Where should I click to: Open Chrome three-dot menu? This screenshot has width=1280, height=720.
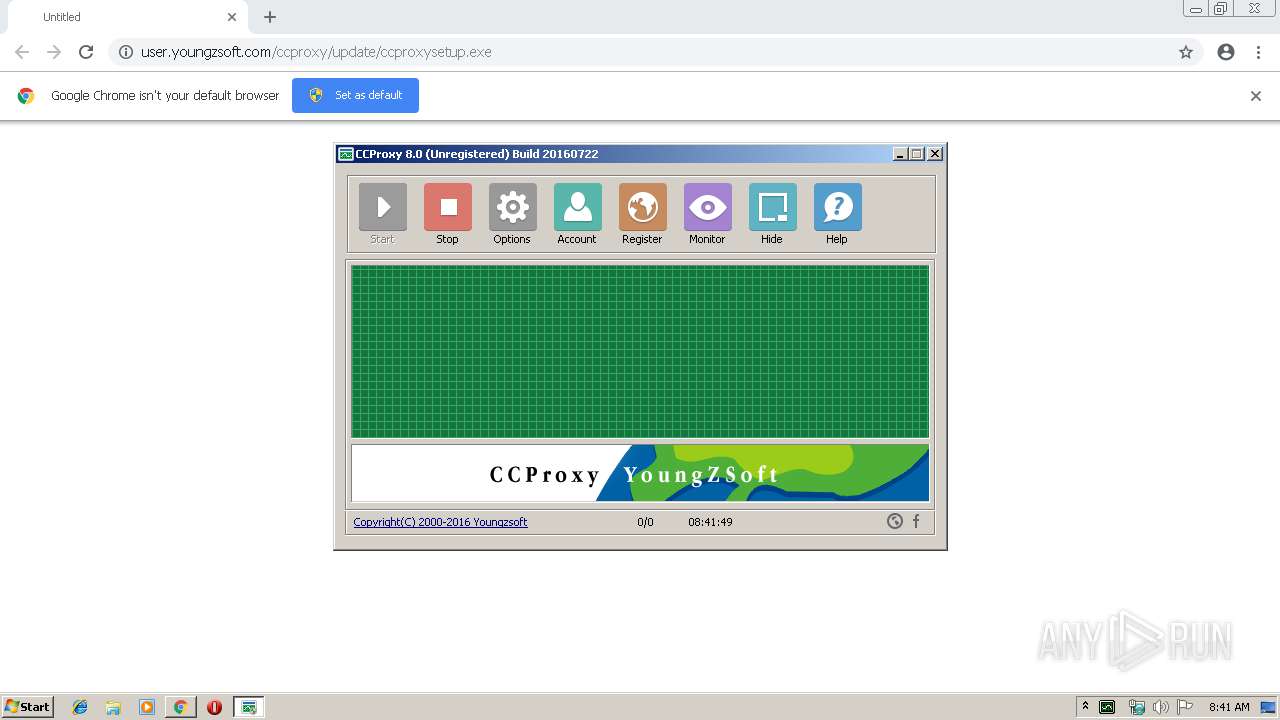pyautogui.click(x=1258, y=52)
